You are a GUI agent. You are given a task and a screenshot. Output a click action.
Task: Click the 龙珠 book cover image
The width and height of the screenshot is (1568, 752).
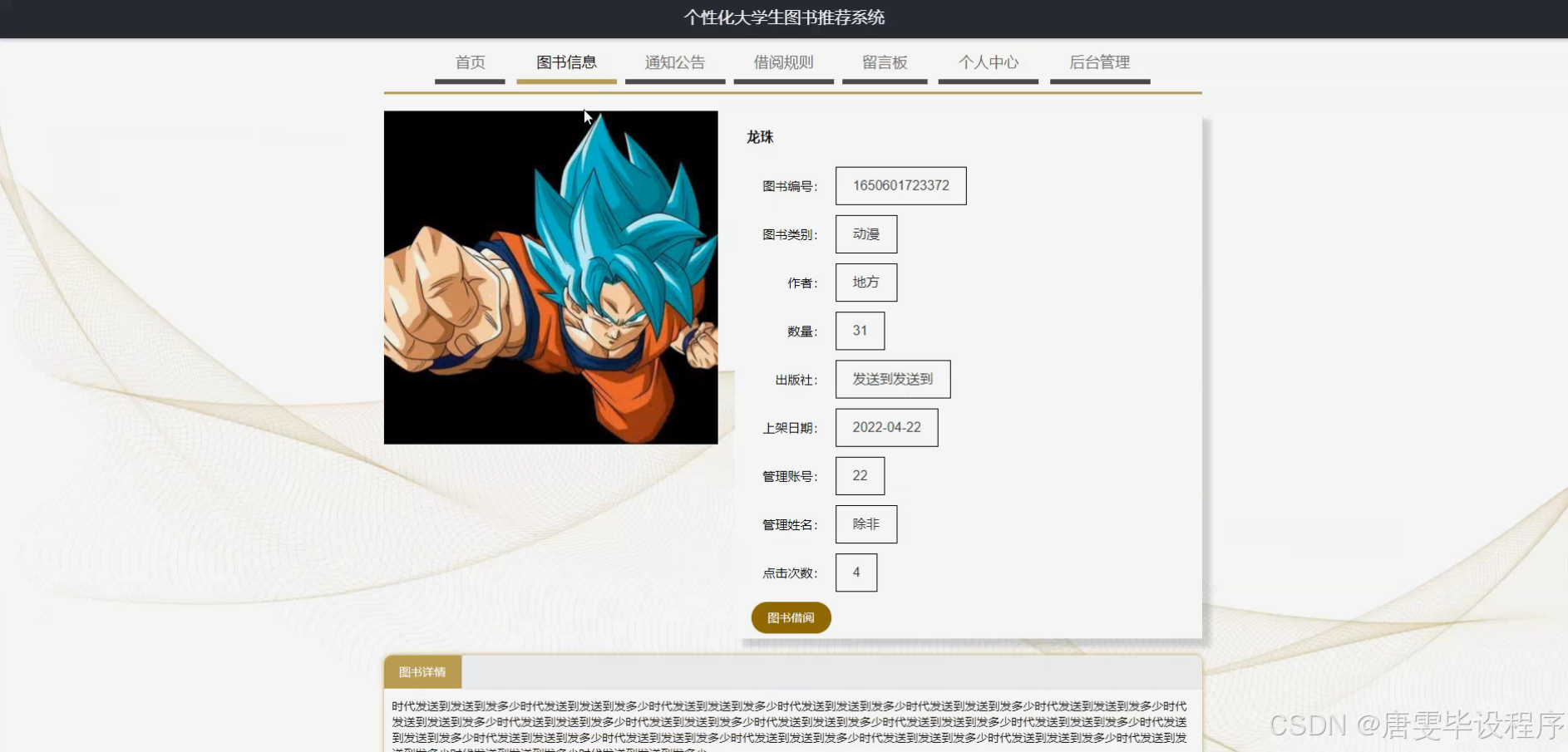click(550, 278)
